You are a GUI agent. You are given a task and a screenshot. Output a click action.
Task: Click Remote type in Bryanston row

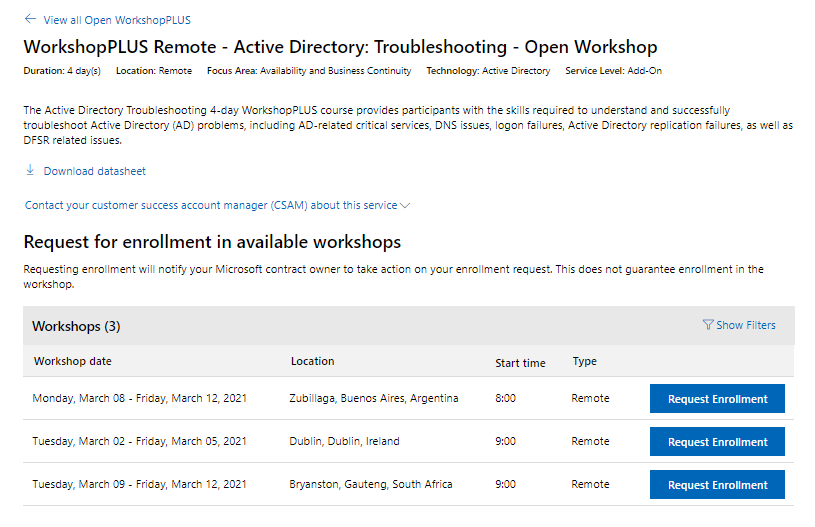click(x=590, y=484)
